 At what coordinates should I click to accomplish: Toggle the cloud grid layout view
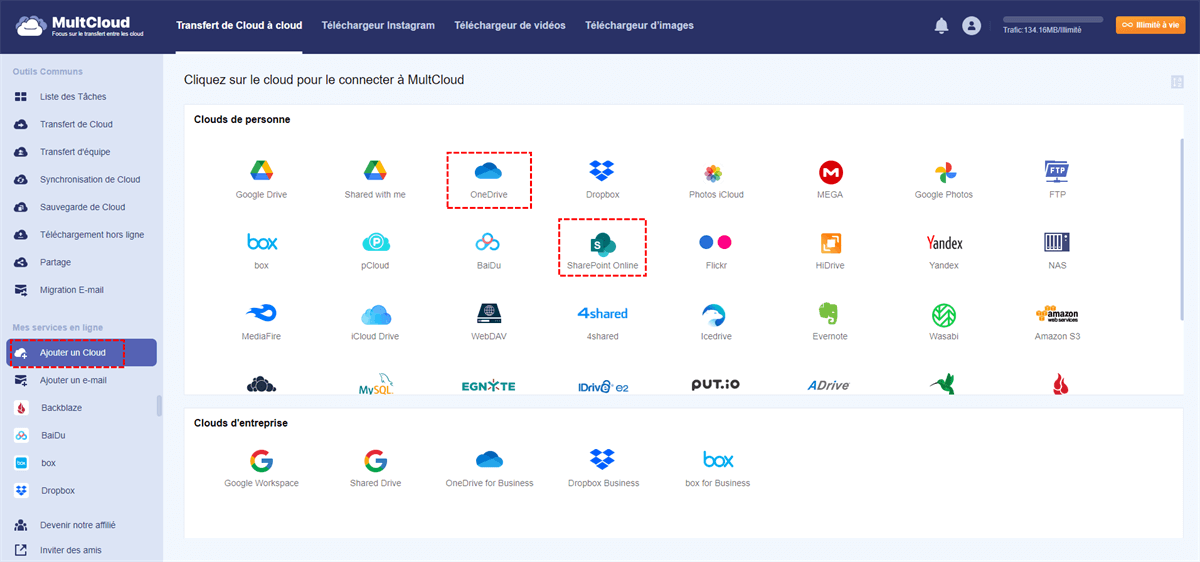point(1176,82)
